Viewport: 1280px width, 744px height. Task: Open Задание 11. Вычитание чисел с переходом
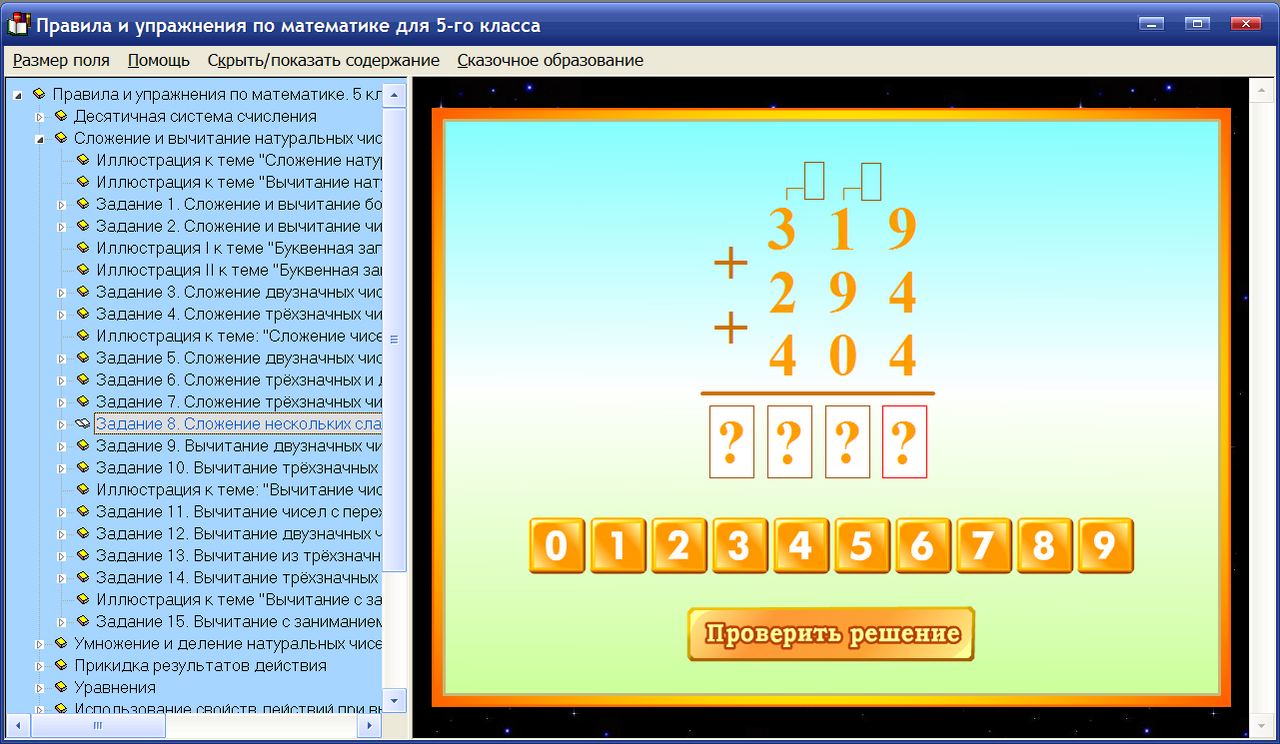click(x=239, y=512)
